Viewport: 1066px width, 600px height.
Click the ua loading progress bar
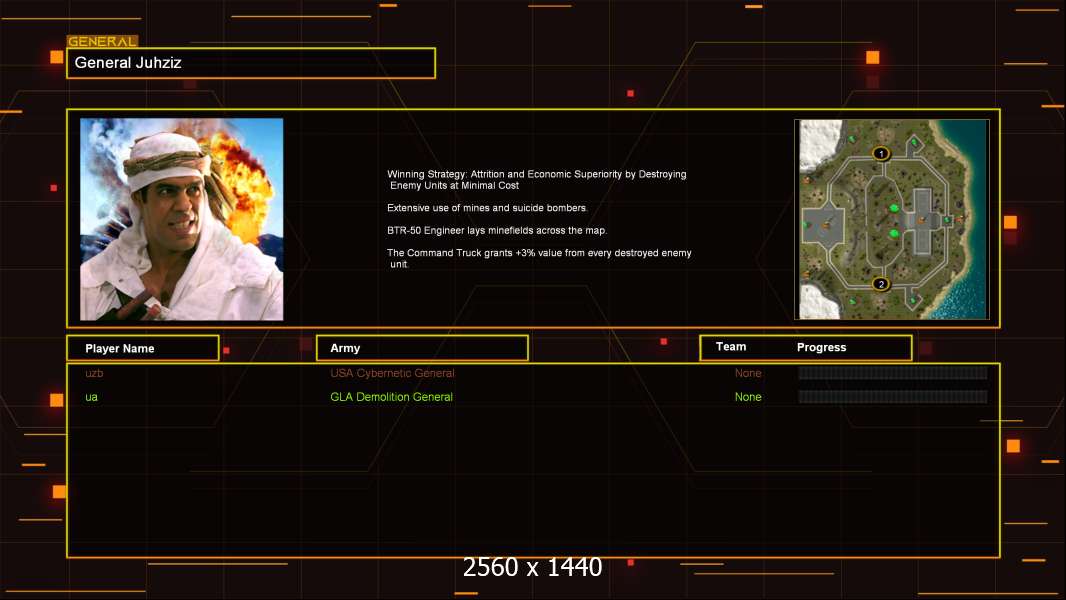click(893, 397)
